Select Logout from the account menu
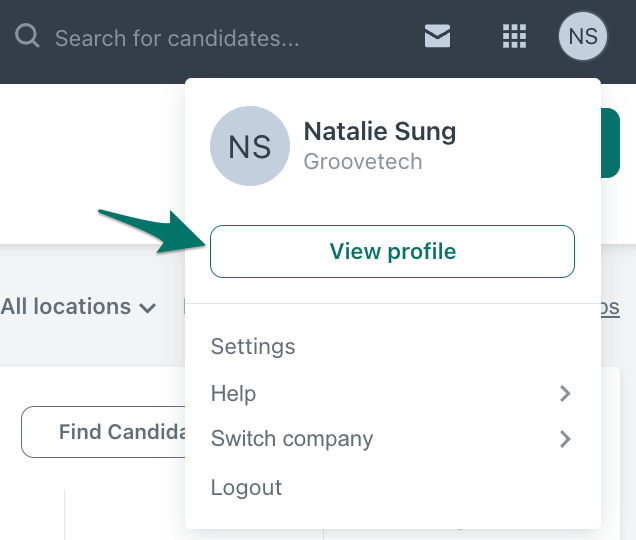 (246, 488)
